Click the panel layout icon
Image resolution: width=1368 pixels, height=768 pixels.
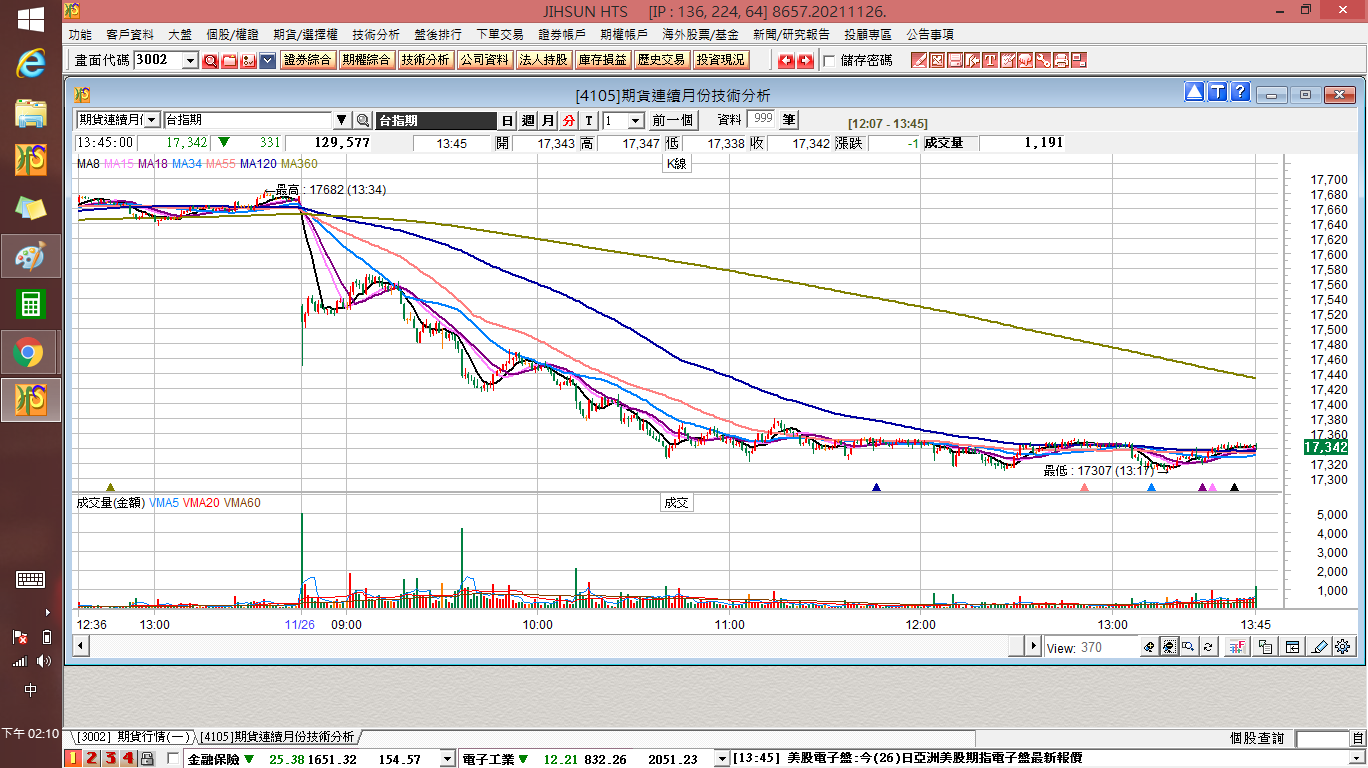coord(1293,647)
